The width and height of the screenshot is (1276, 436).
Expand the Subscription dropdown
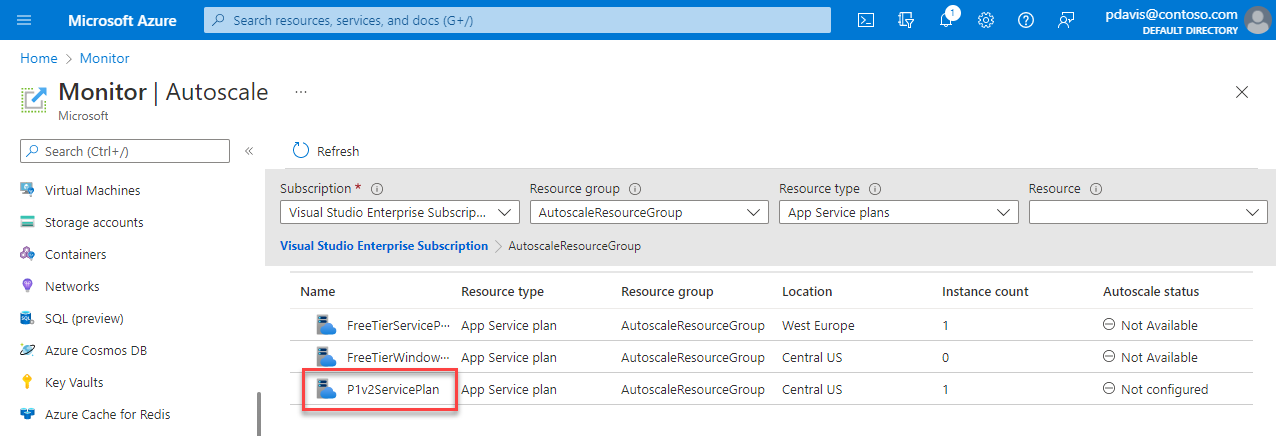tap(399, 212)
